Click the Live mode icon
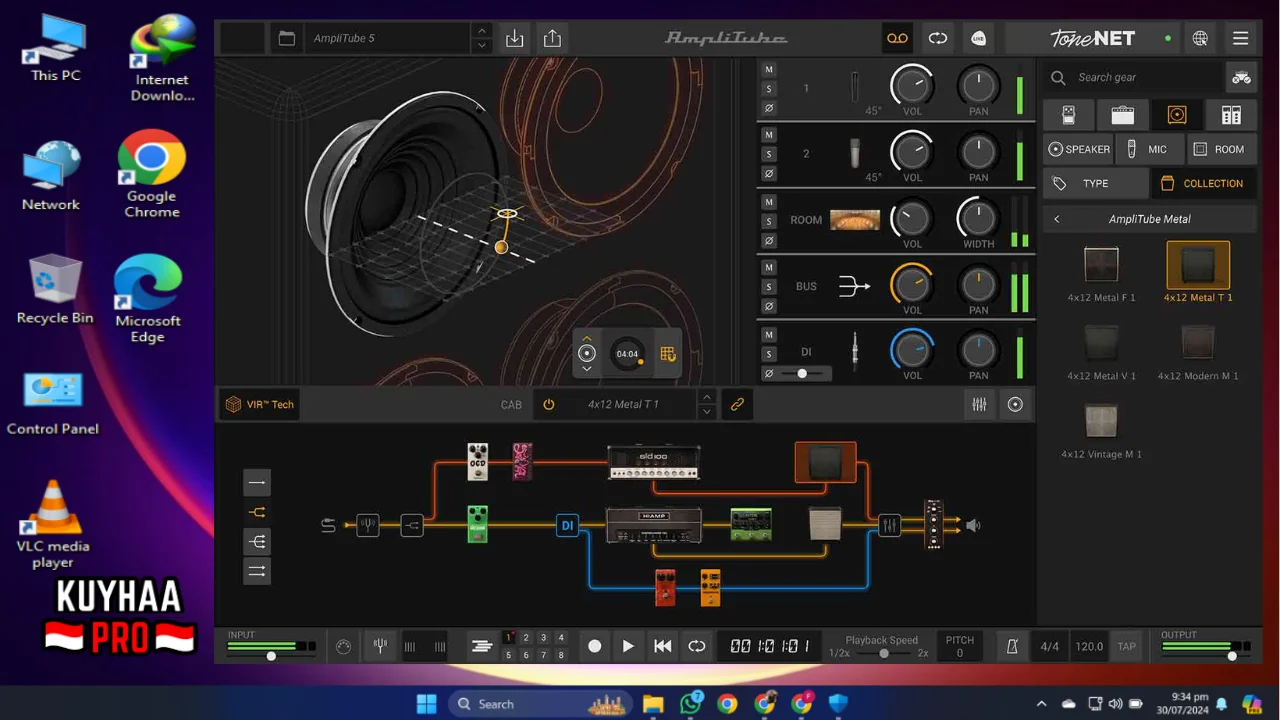Screen dimensions: 1280x720 point(979,39)
